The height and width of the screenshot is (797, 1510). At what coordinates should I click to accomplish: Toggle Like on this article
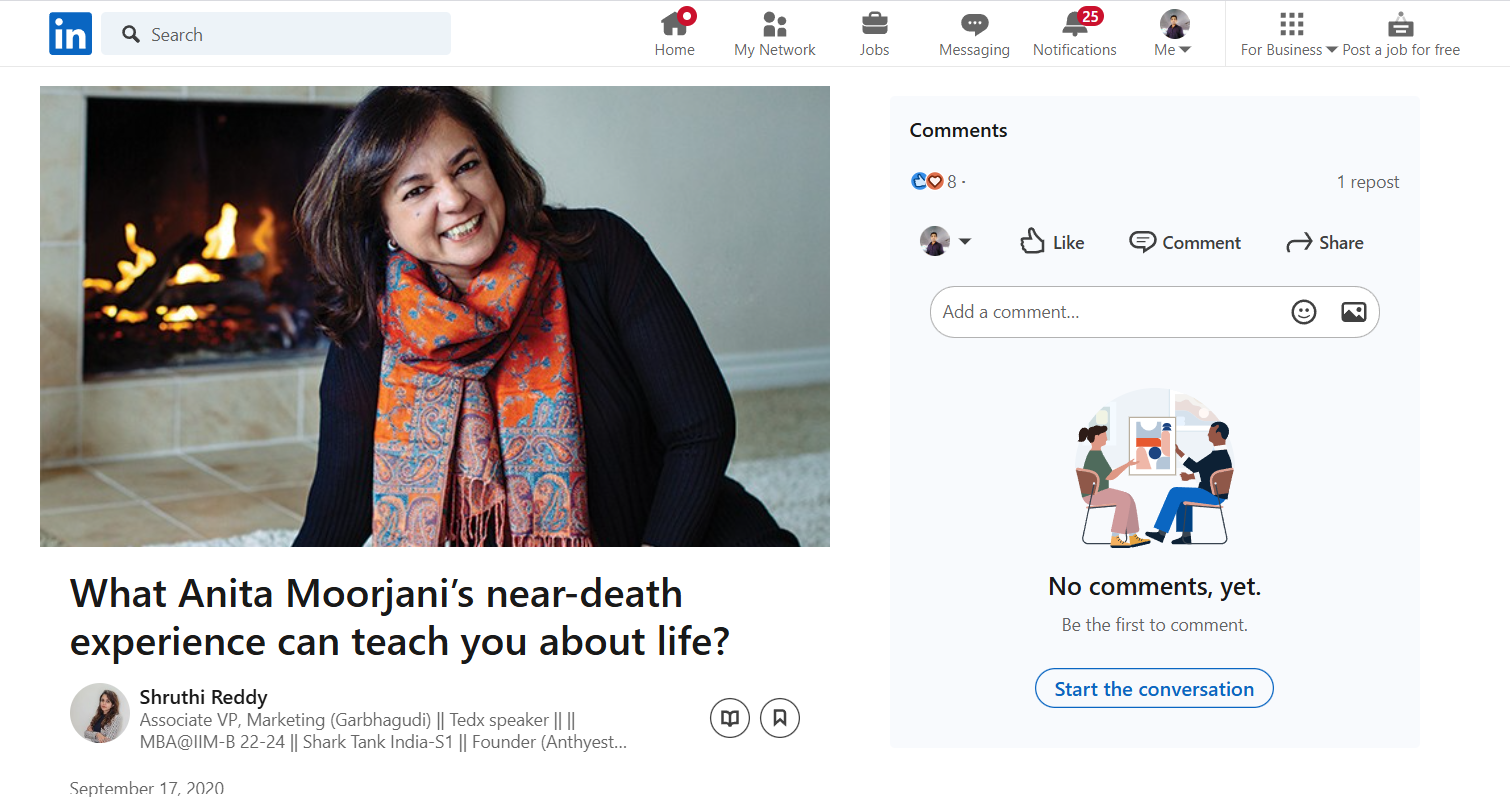click(1051, 242)
